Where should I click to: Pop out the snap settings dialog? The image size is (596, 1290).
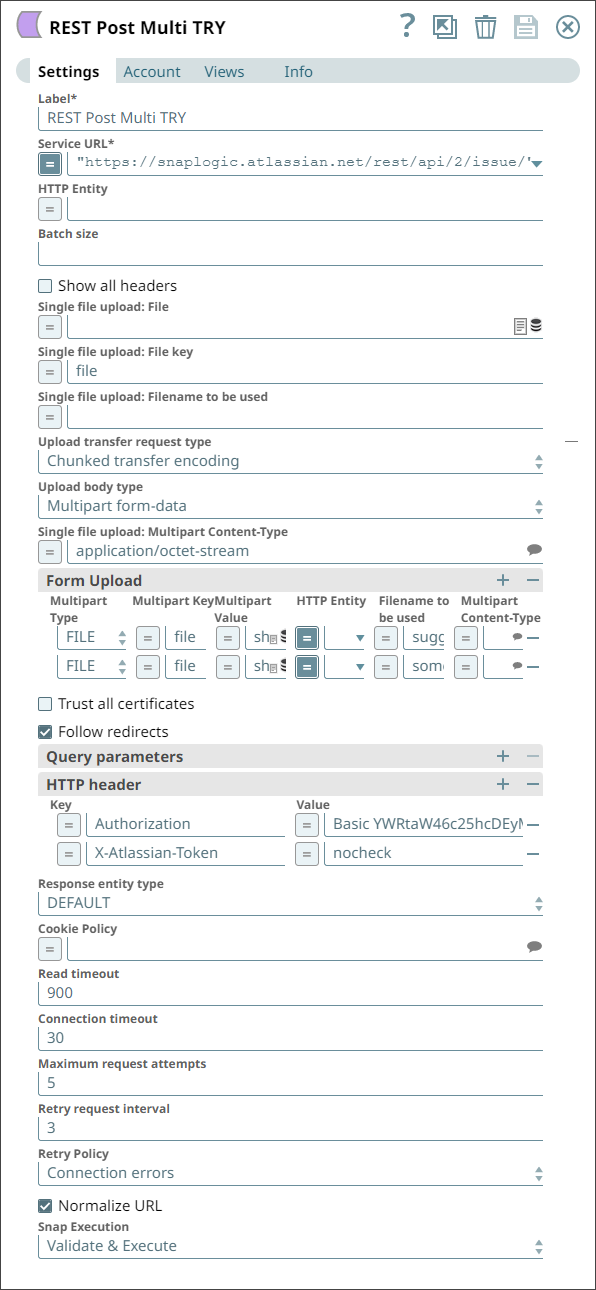[x=445, y=27]
